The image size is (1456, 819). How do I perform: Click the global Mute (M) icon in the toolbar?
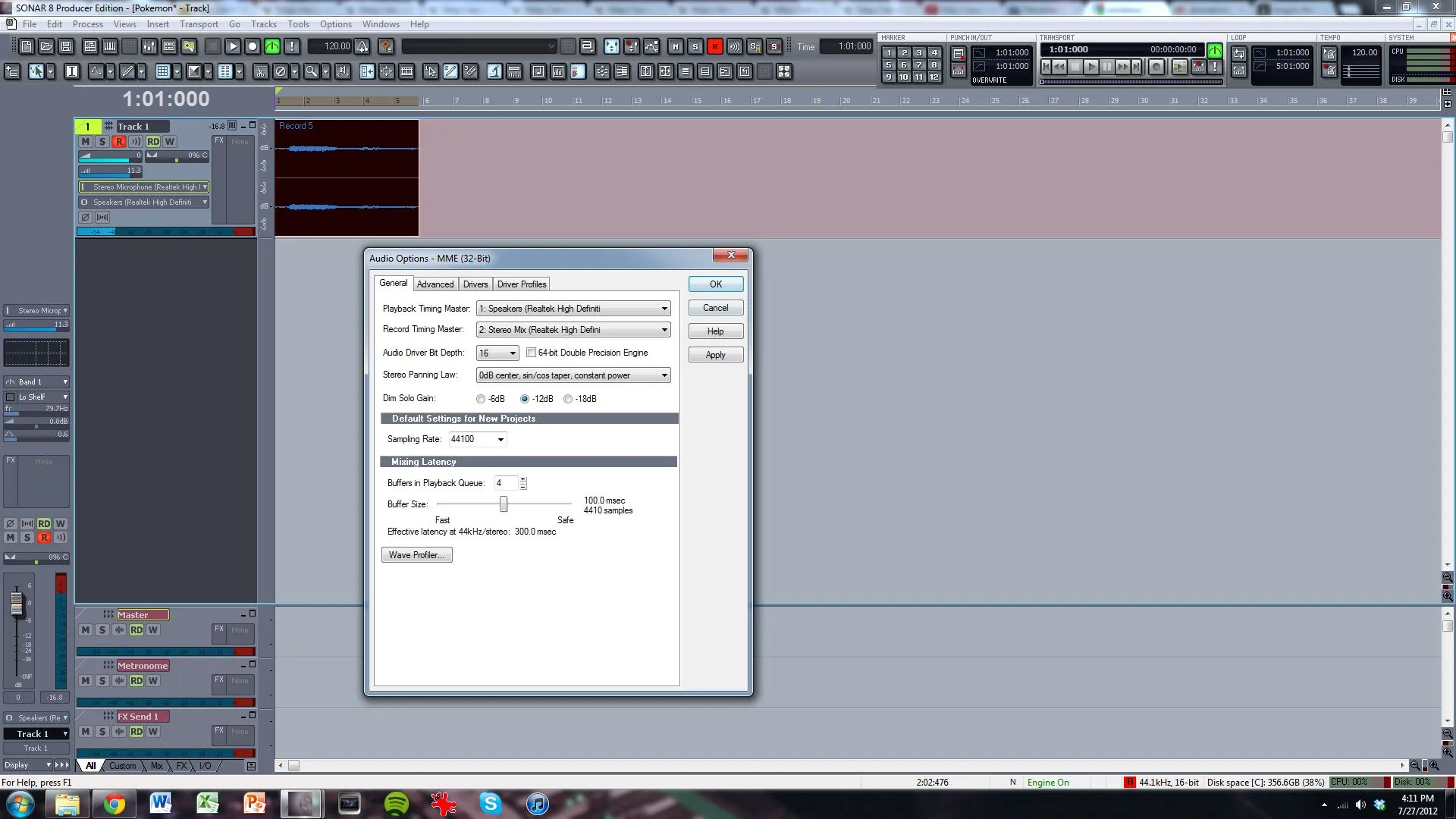(x=676, y=46)
